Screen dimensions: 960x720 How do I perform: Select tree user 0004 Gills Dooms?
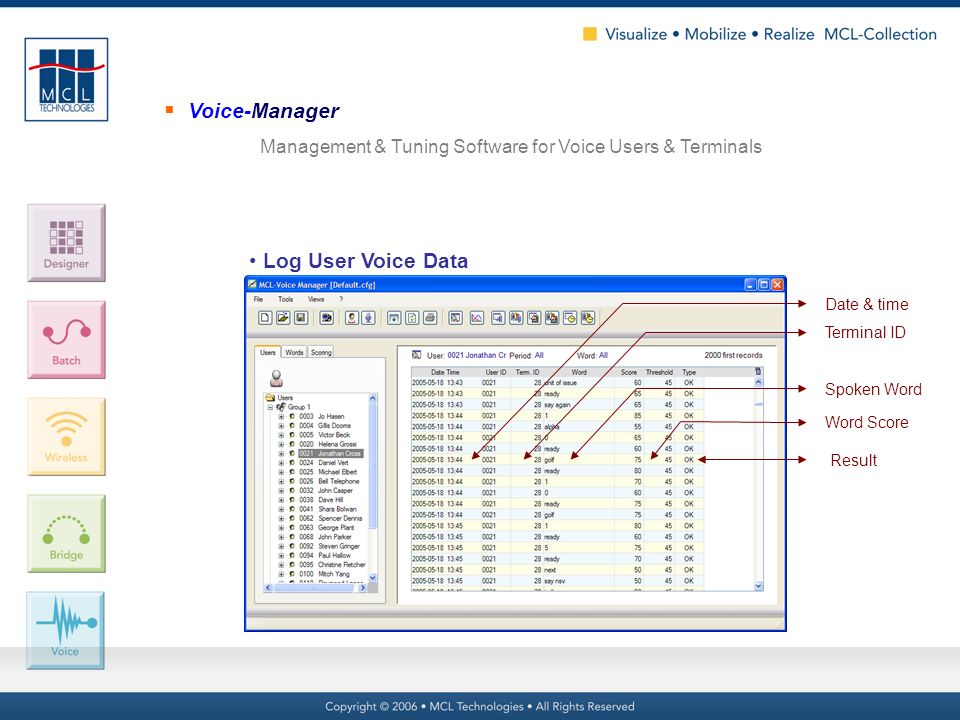(325, 426)
